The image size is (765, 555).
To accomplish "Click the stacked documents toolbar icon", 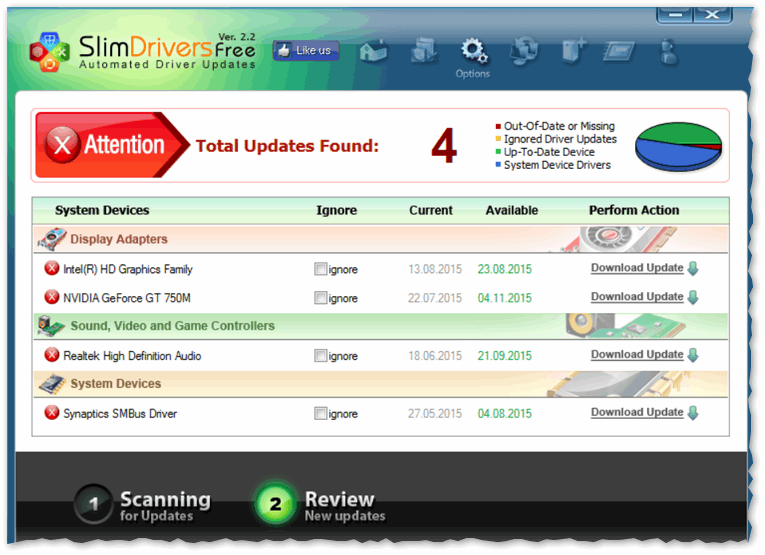I will tap(423, 51).
